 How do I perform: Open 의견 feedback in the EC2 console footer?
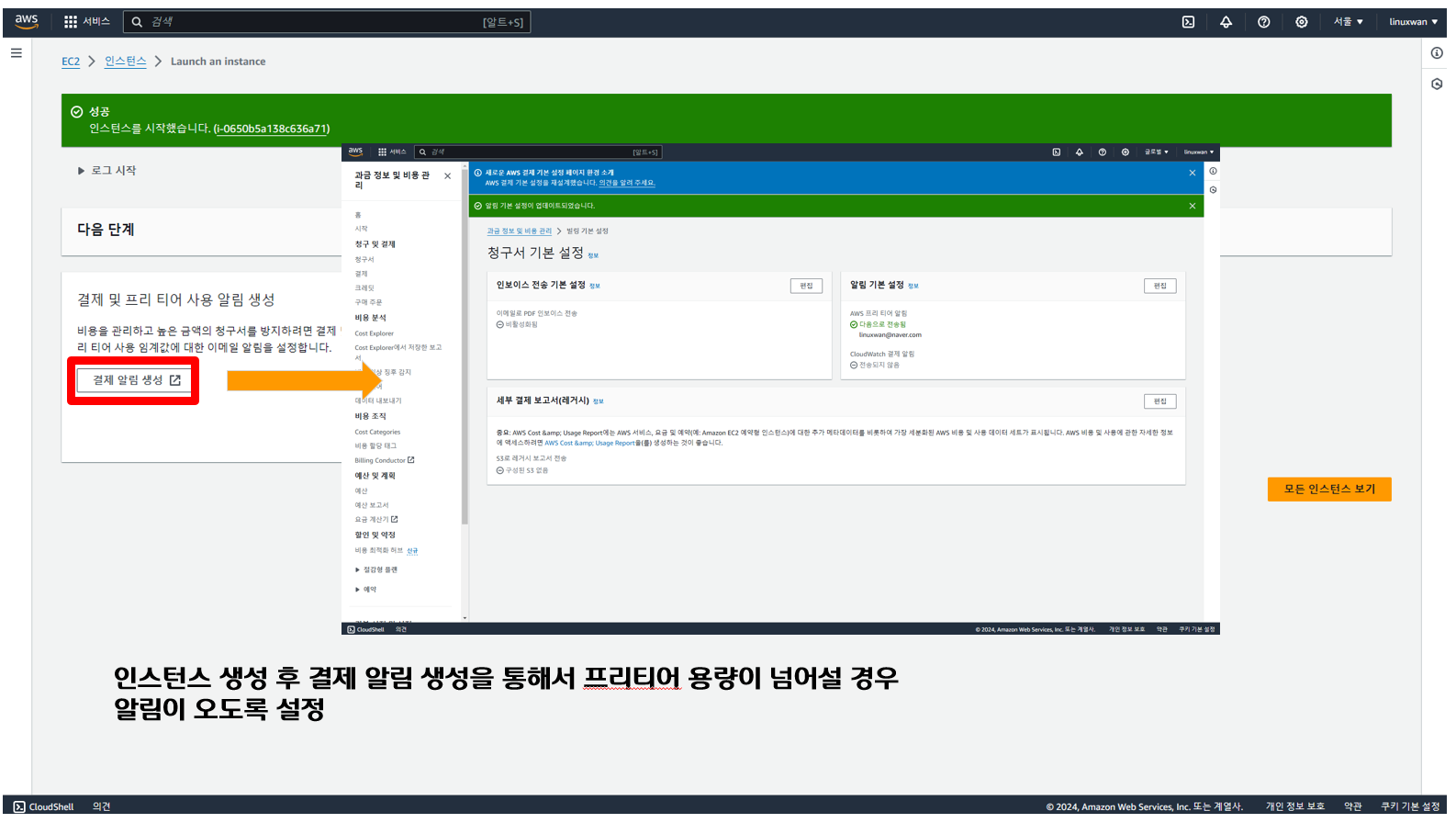(101, 806)
